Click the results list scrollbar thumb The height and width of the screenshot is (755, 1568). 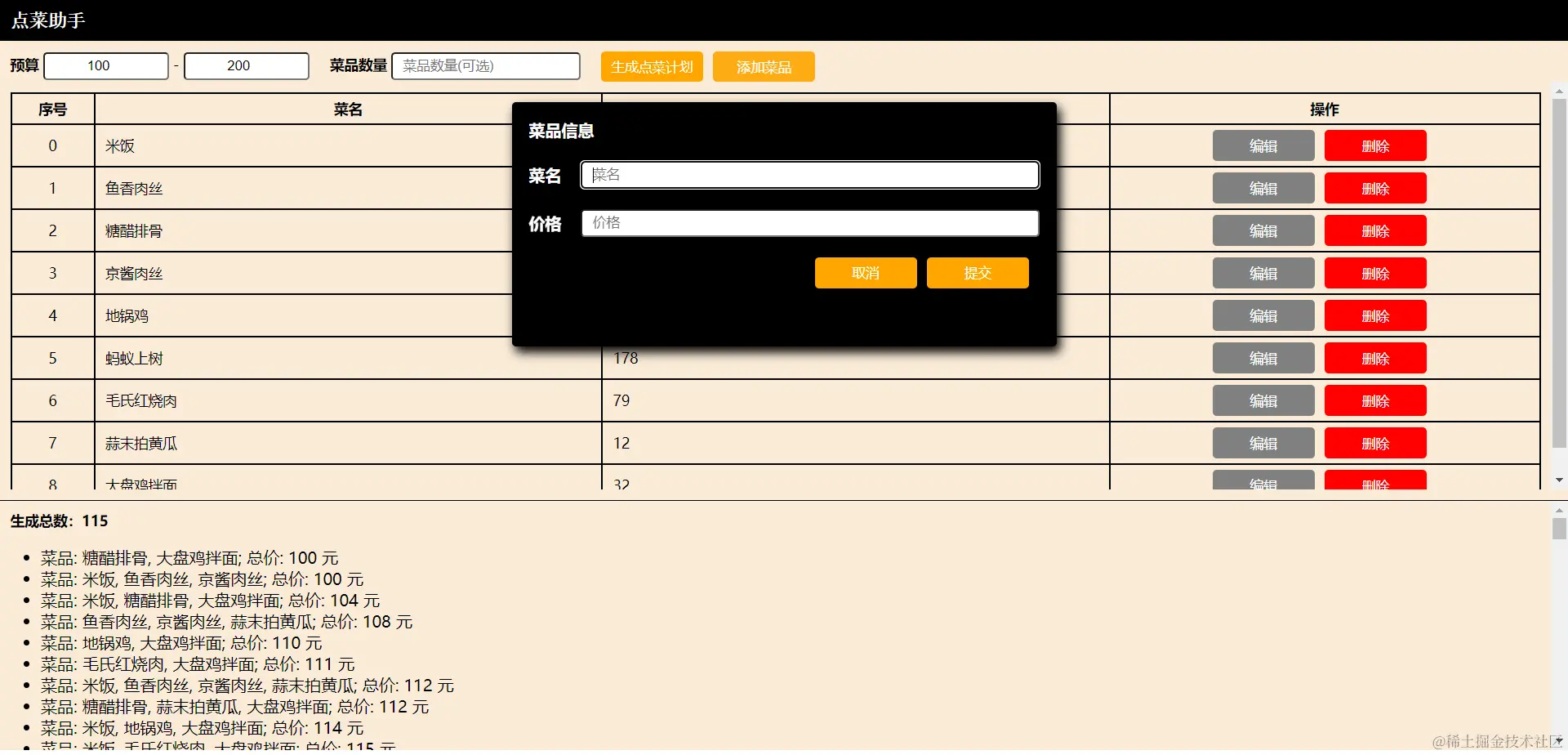point(1559,529)
